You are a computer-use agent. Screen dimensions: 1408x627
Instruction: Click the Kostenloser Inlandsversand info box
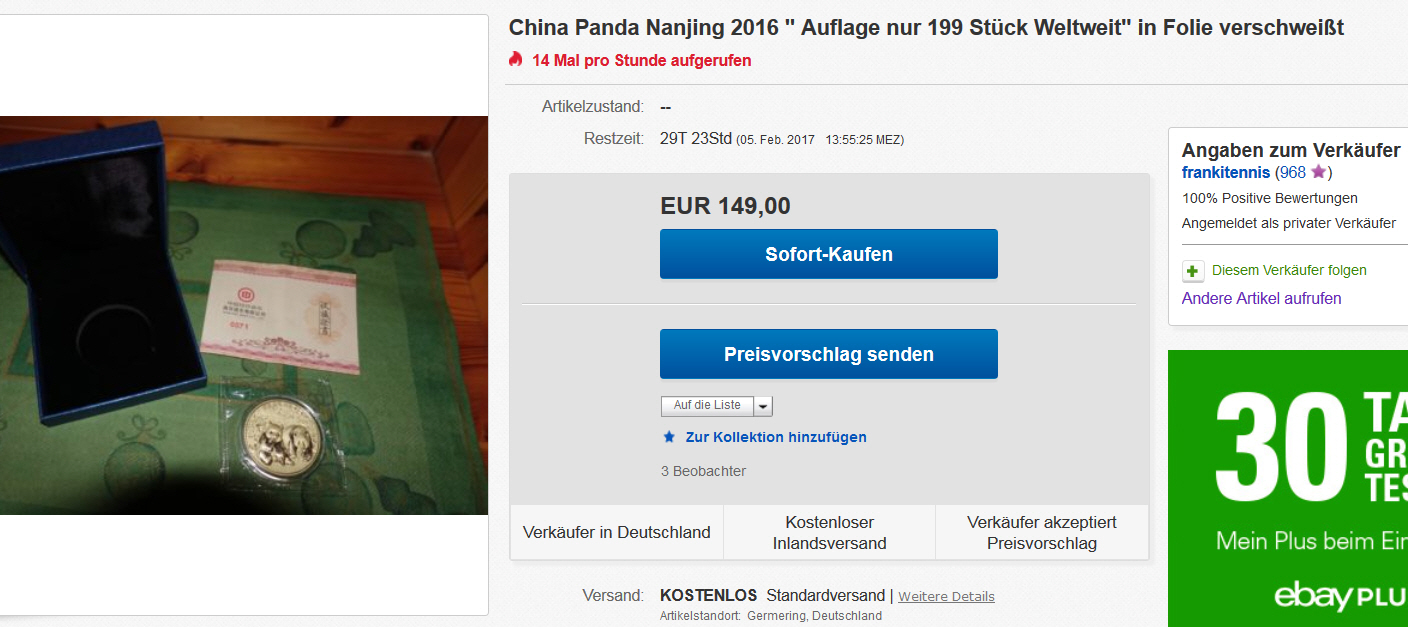[x=830, y=533]
